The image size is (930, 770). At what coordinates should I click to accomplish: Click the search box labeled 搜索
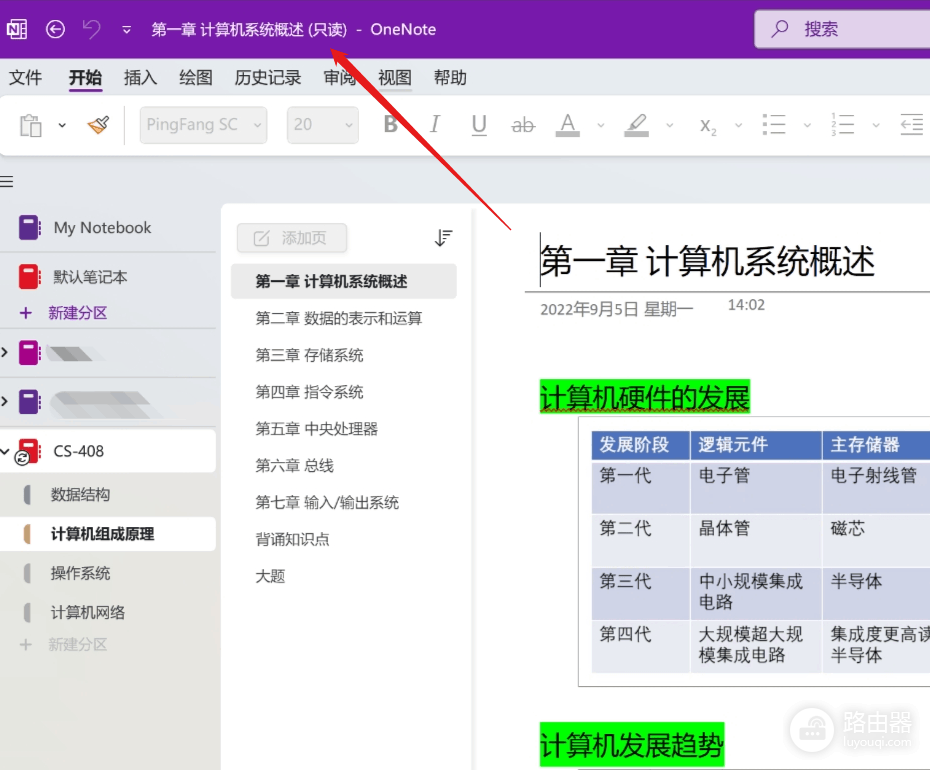pos(842,29)
